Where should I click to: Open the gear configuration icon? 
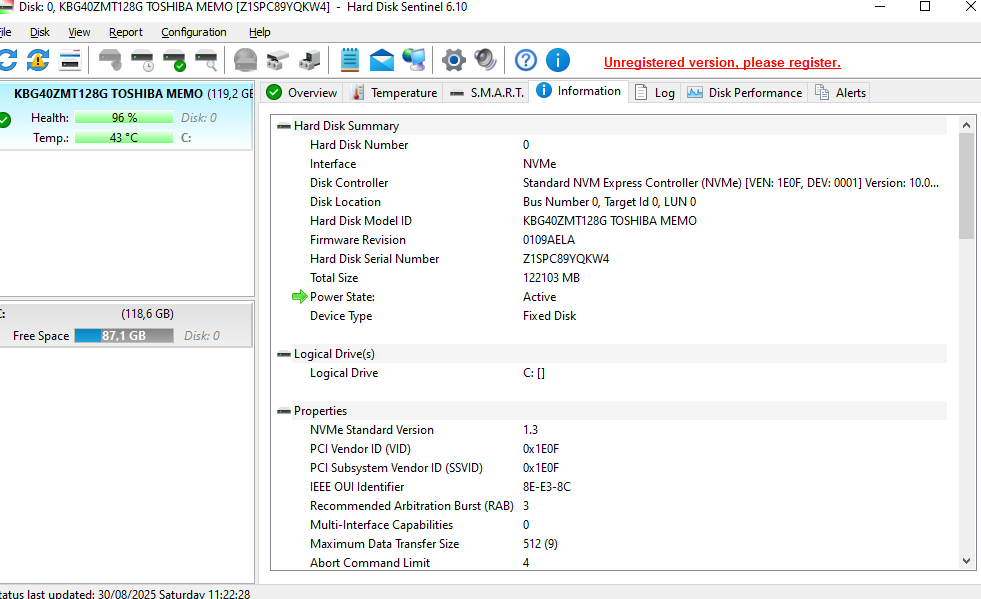coord(454,60)
